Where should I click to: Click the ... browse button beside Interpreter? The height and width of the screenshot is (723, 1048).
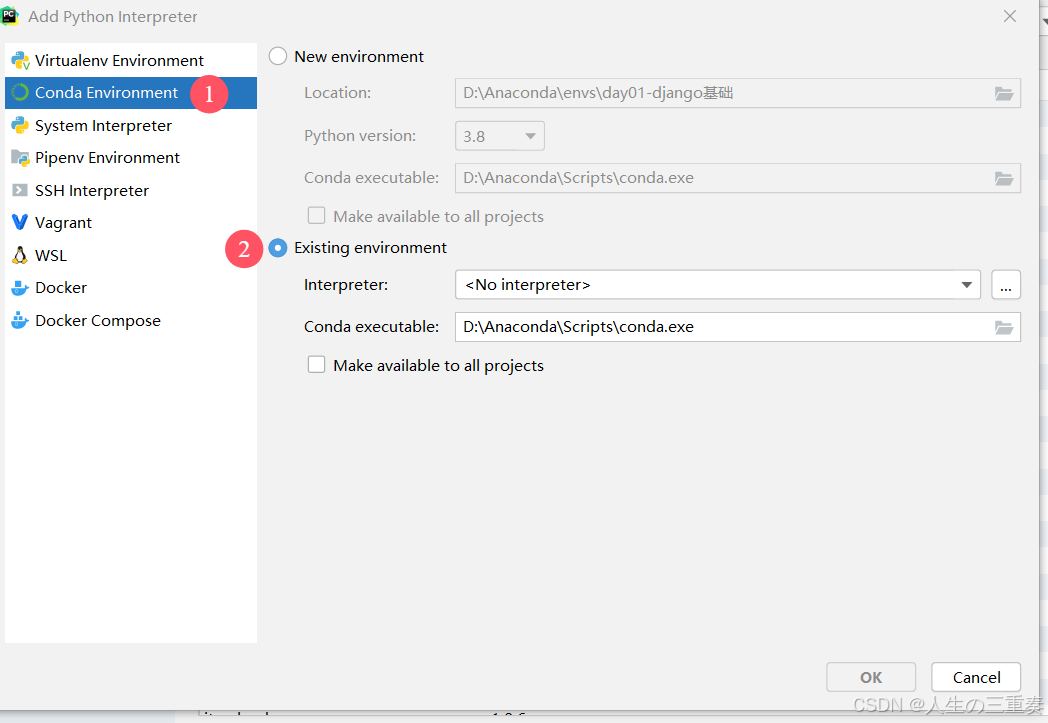tap(1006, 285)
